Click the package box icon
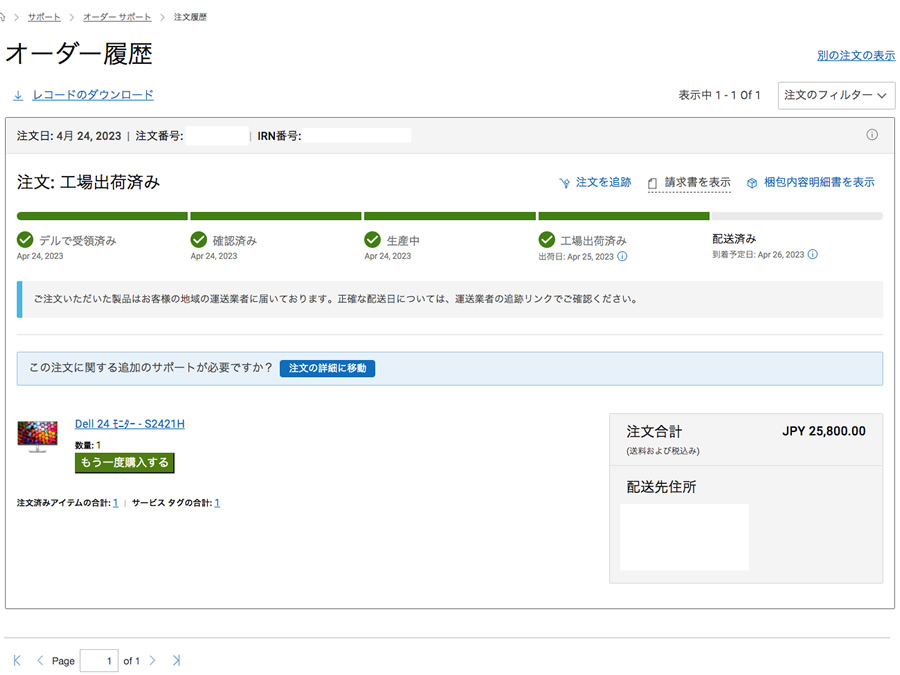Screen dimensions: 900x675 (752, 183)
